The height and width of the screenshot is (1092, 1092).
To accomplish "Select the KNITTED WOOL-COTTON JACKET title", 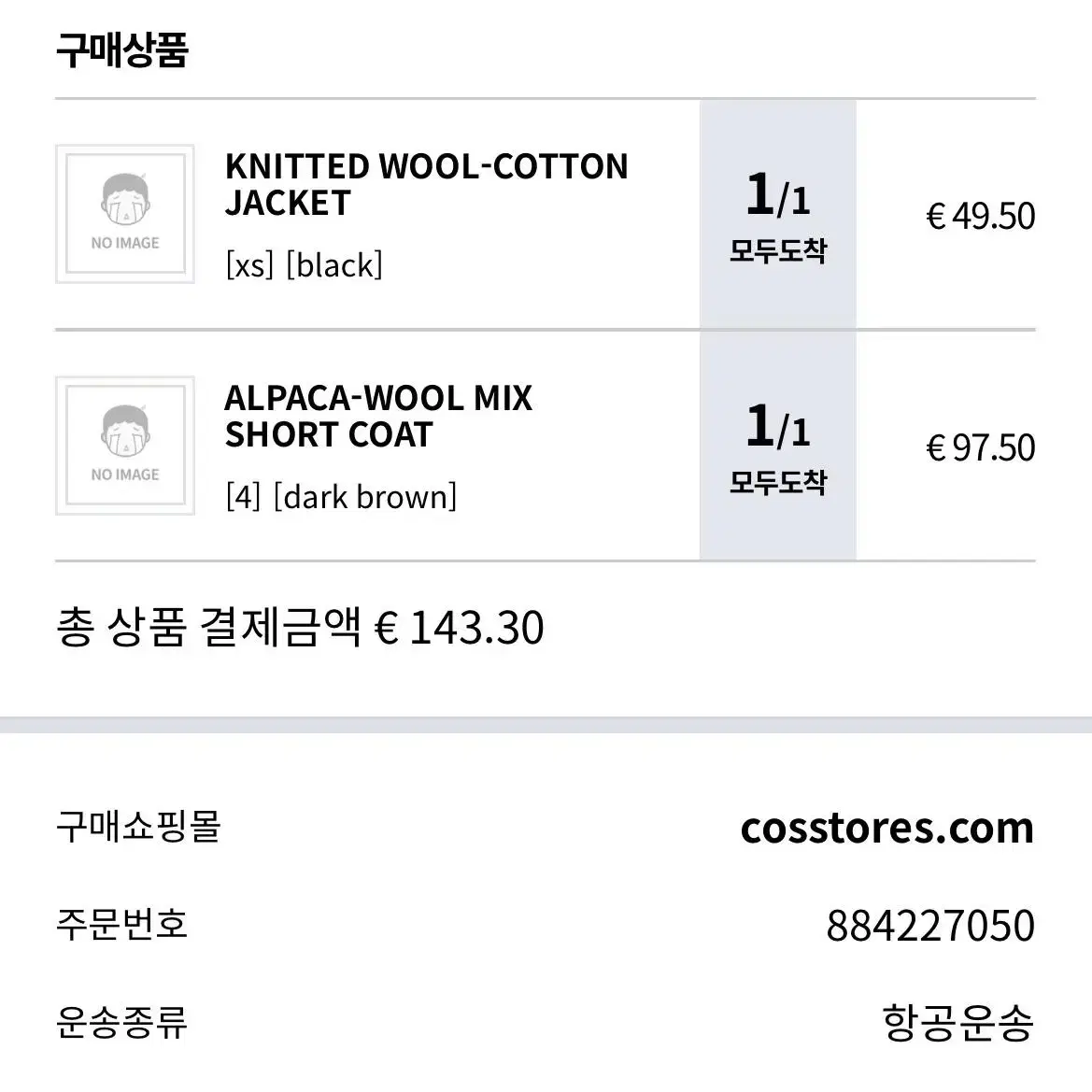I will tap(426, 185).
